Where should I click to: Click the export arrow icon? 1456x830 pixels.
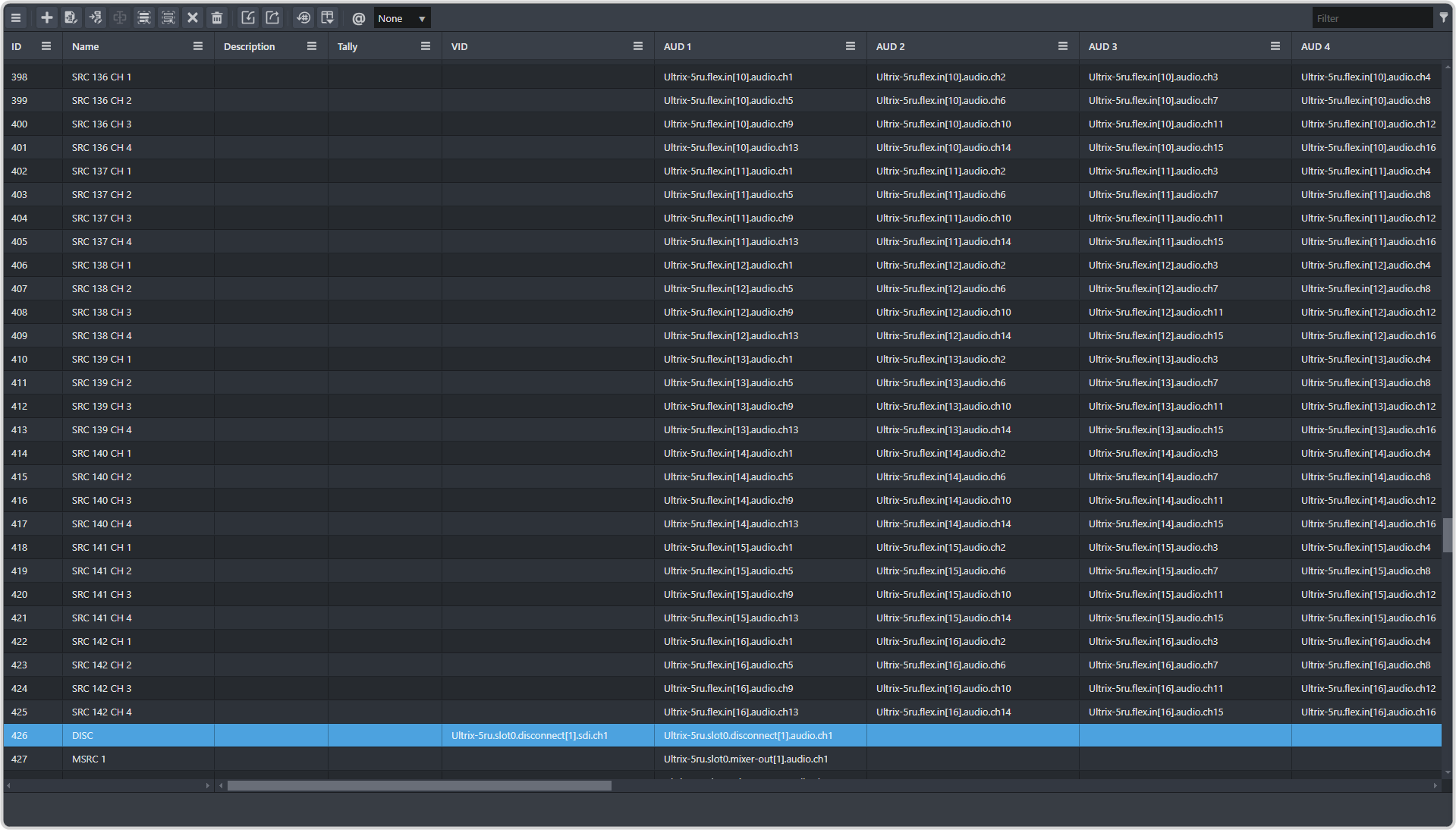coord(272,18)
